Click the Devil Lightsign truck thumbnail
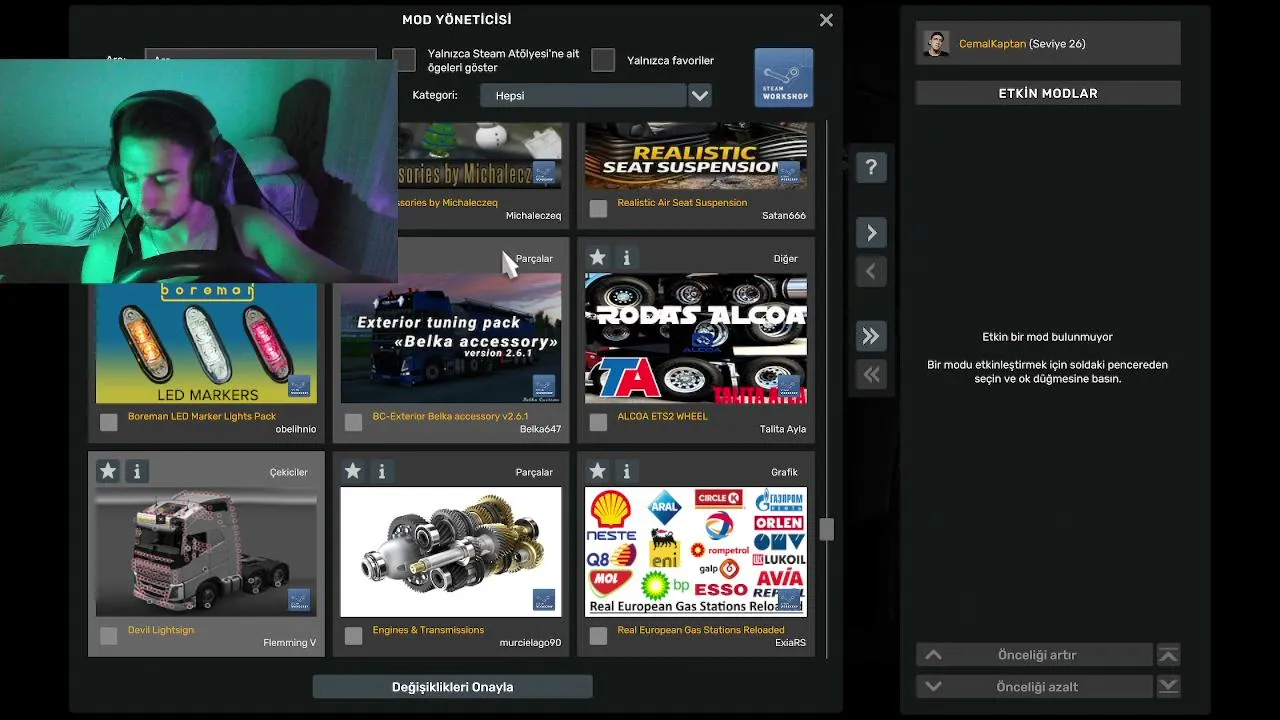This screenshot has width=1280, height=720. click(x=206, y=552)
